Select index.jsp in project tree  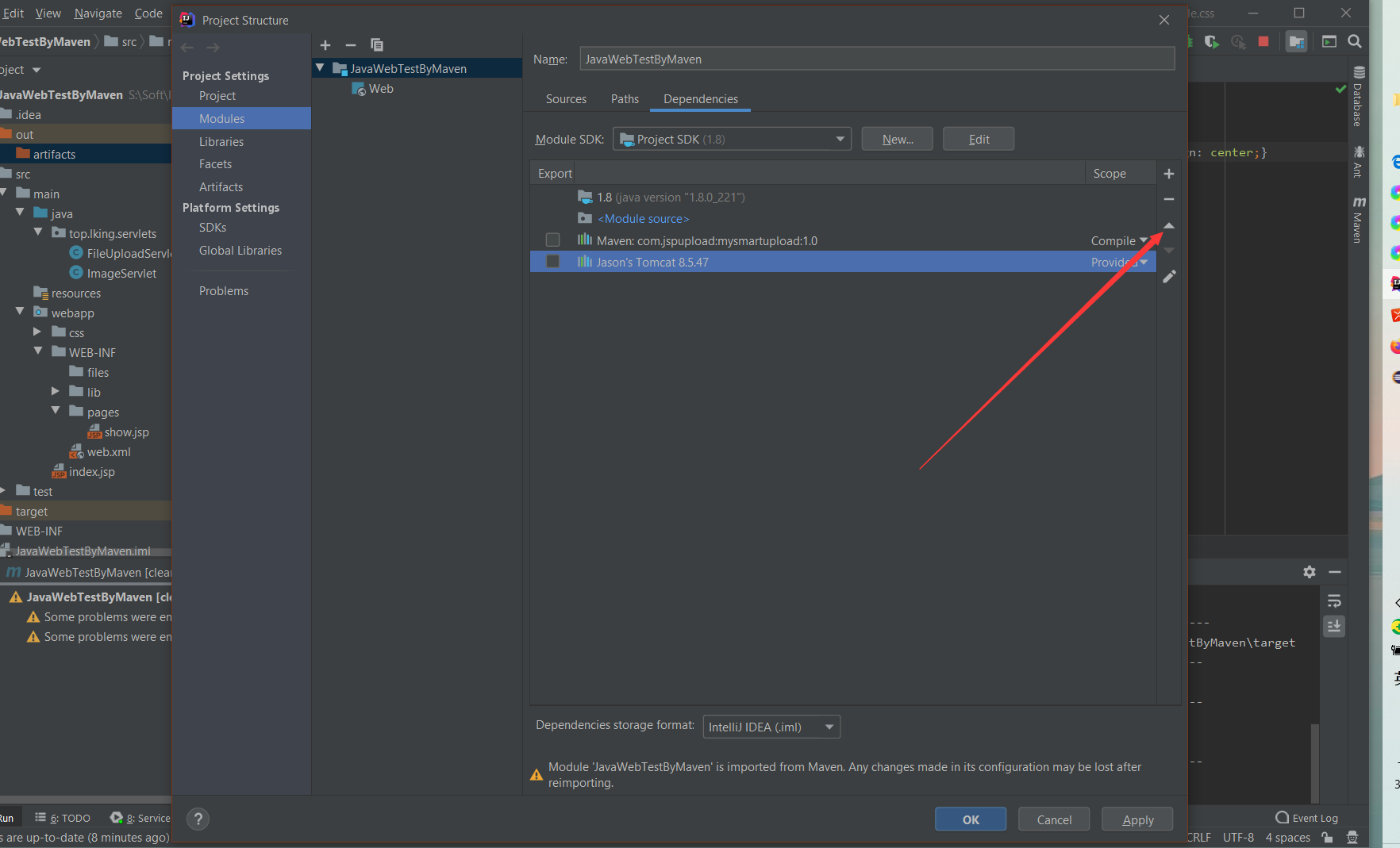[x=86, y=471]
